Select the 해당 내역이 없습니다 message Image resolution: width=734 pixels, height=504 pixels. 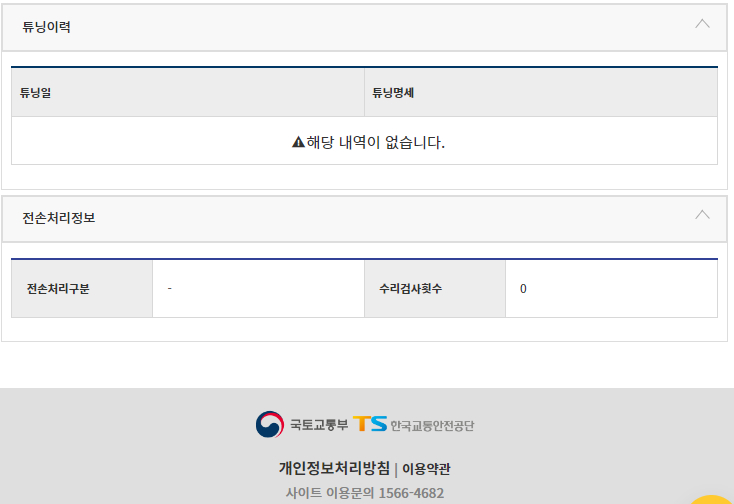coord(375,142)
